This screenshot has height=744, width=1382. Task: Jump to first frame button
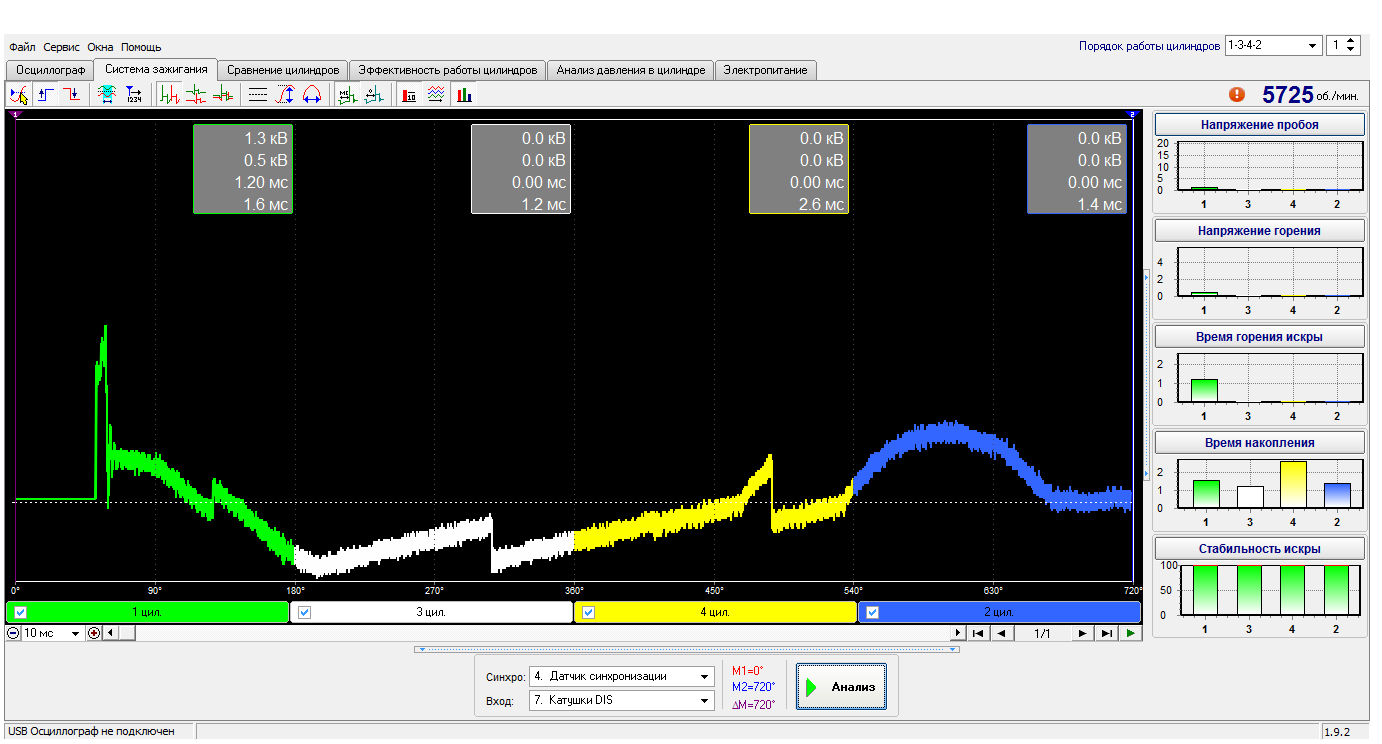(979, 633)
